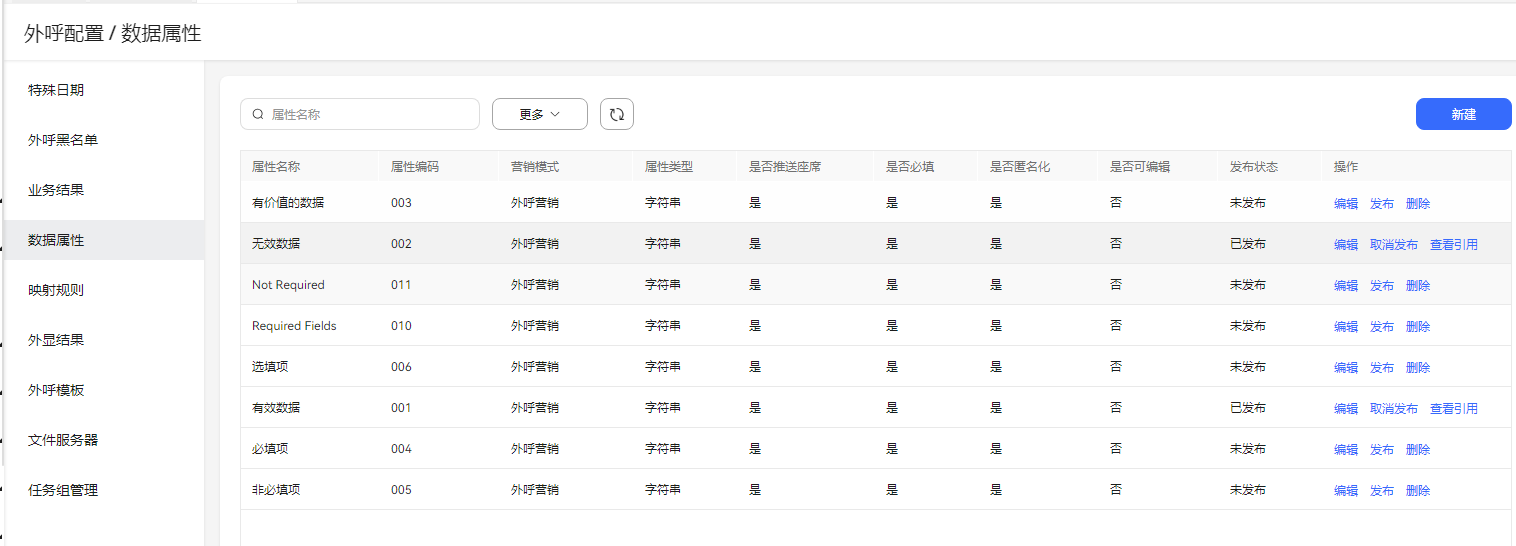
Task: Delete the 选填项 attribute
Action: 1418,367
